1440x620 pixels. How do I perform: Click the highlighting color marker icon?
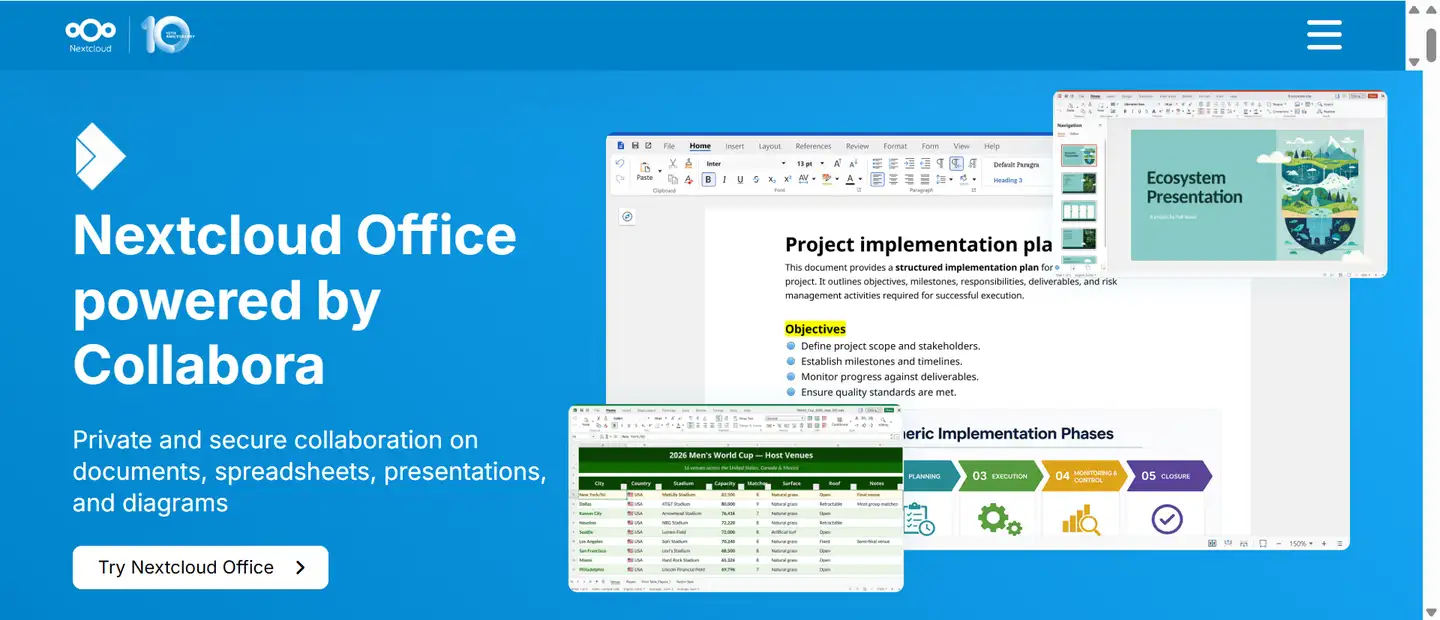(x=828, y=180)
